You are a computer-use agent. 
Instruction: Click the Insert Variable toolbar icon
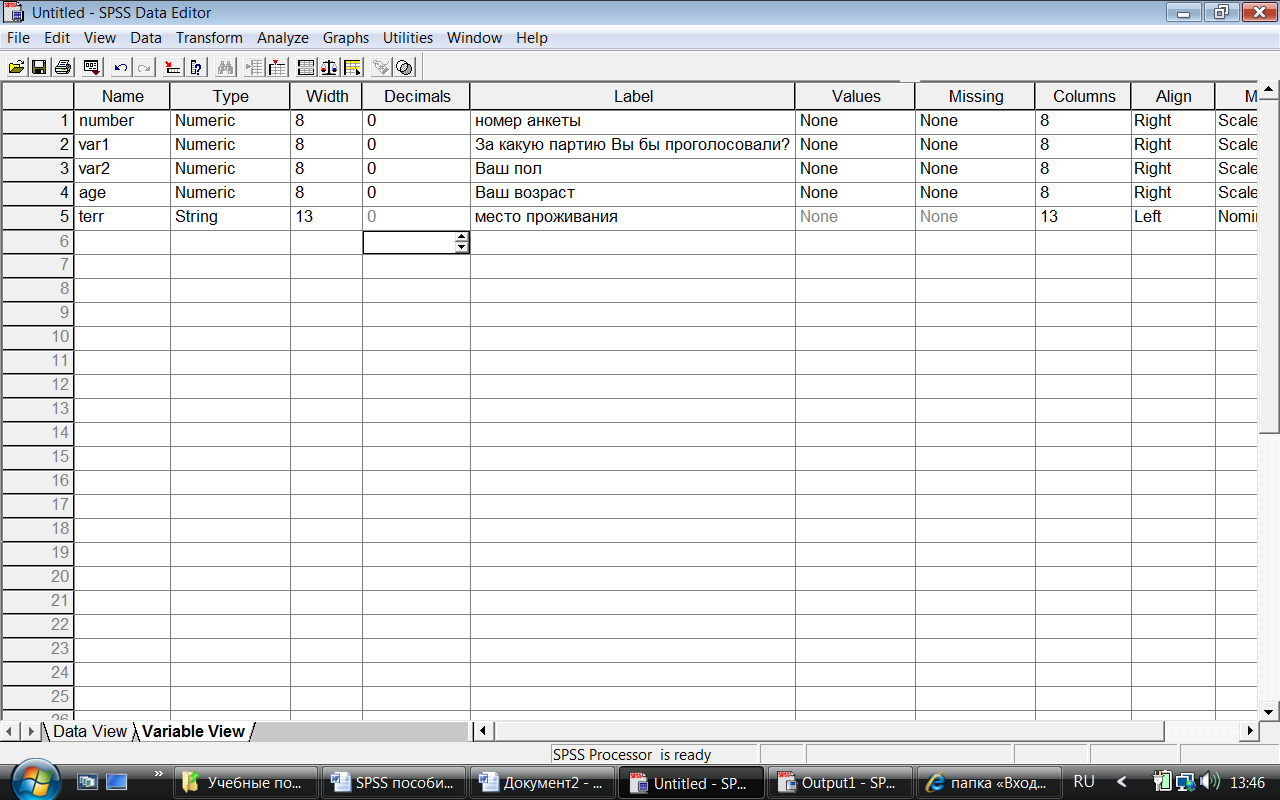(x=277, y=68)
